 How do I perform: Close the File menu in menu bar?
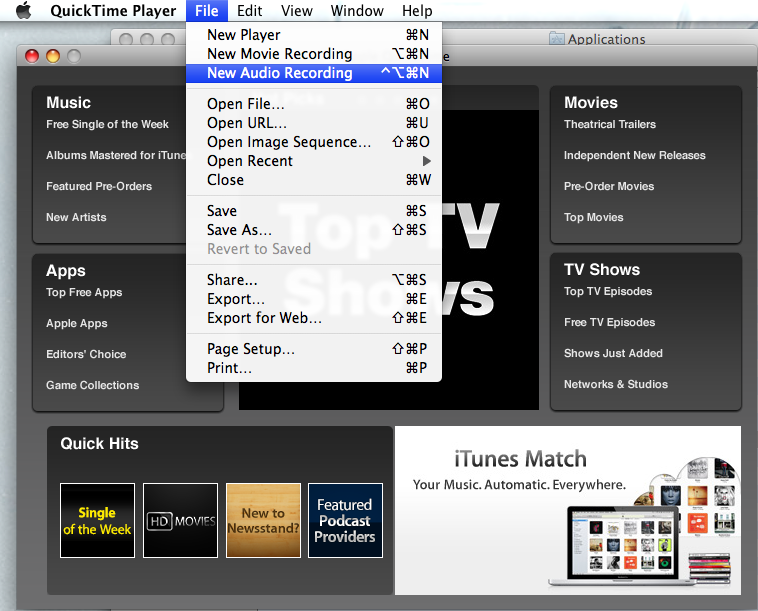(x=206, y=11)
